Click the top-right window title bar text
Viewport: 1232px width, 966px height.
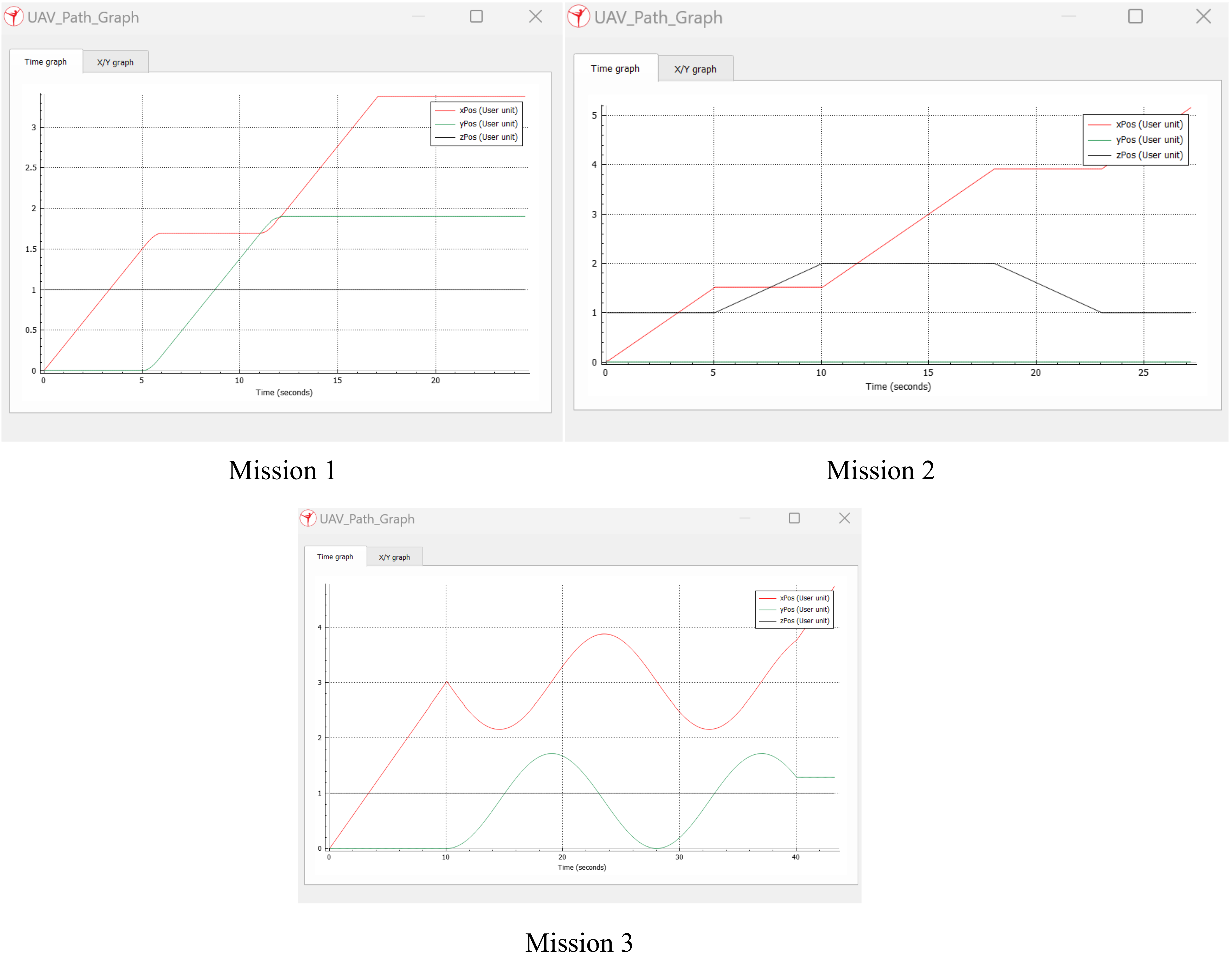click(658, 18)
